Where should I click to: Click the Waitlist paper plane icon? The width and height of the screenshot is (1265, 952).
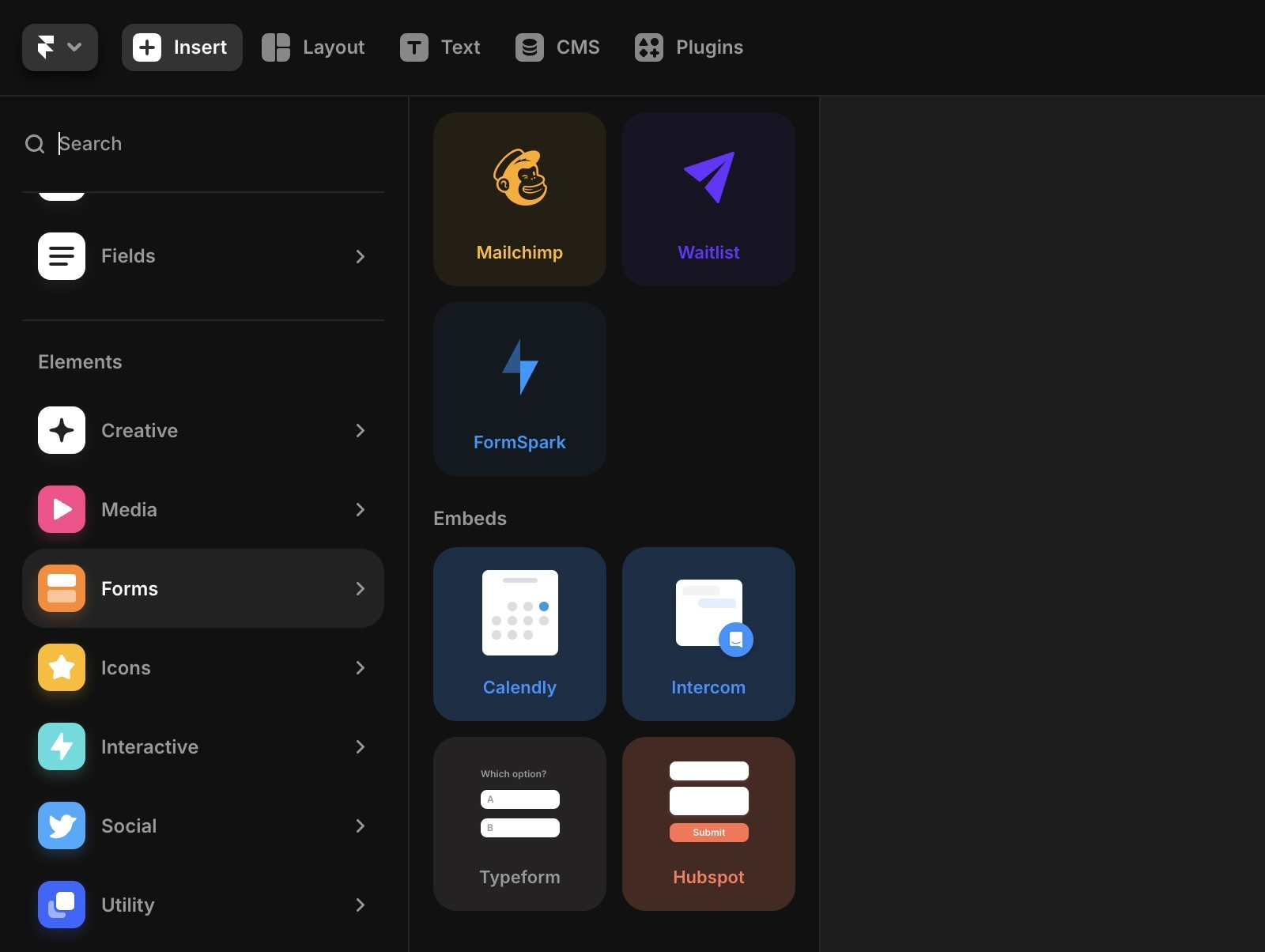(709, 177)
